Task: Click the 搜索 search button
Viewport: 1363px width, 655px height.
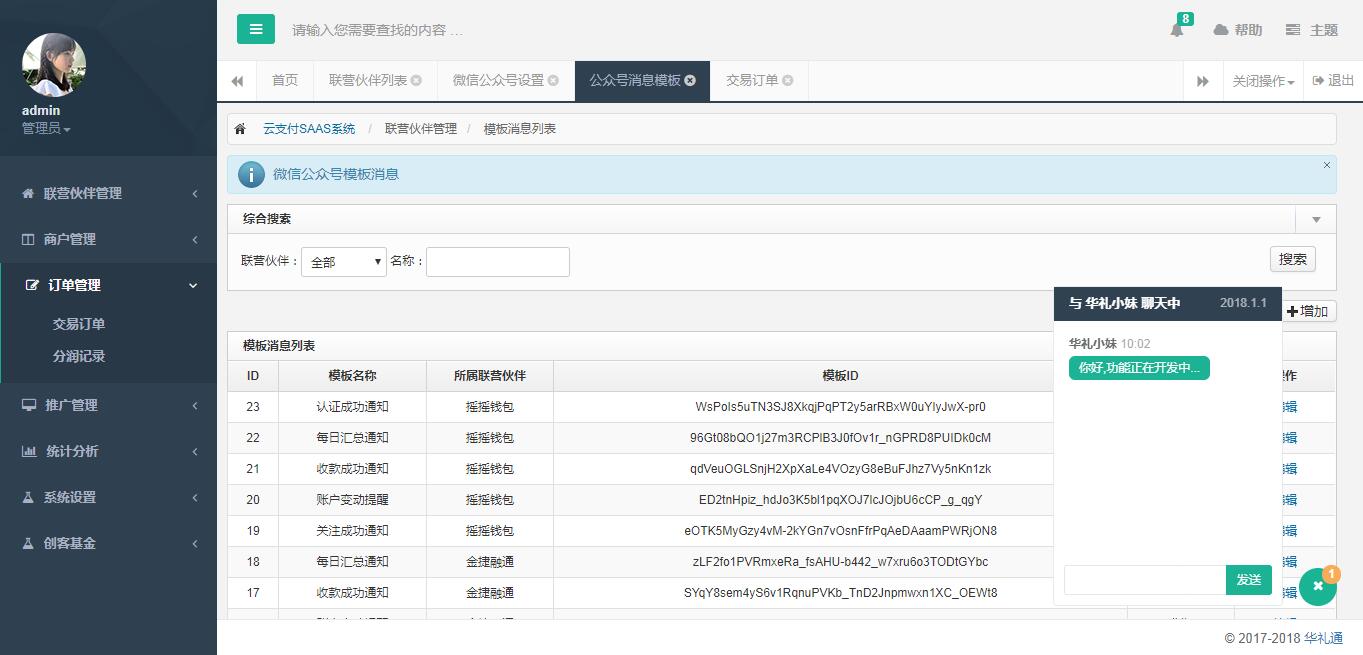Action: click(x=1292, y=258)
